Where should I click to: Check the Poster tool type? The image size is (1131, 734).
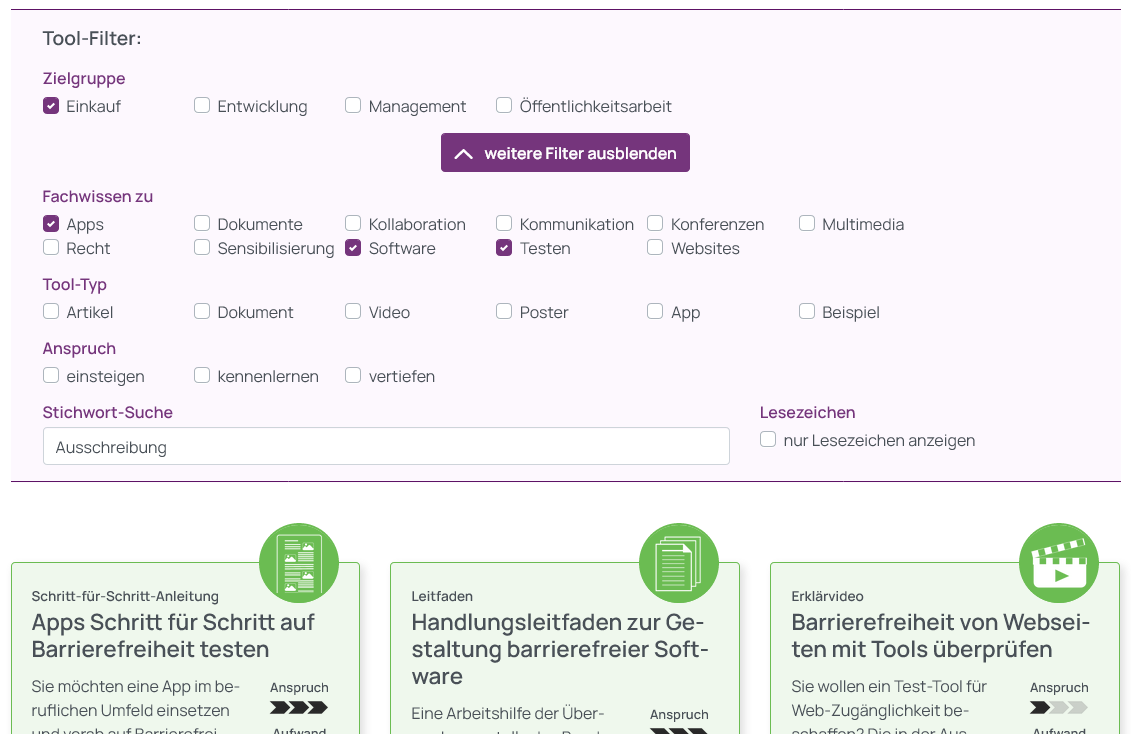click(x=504, y=311)
